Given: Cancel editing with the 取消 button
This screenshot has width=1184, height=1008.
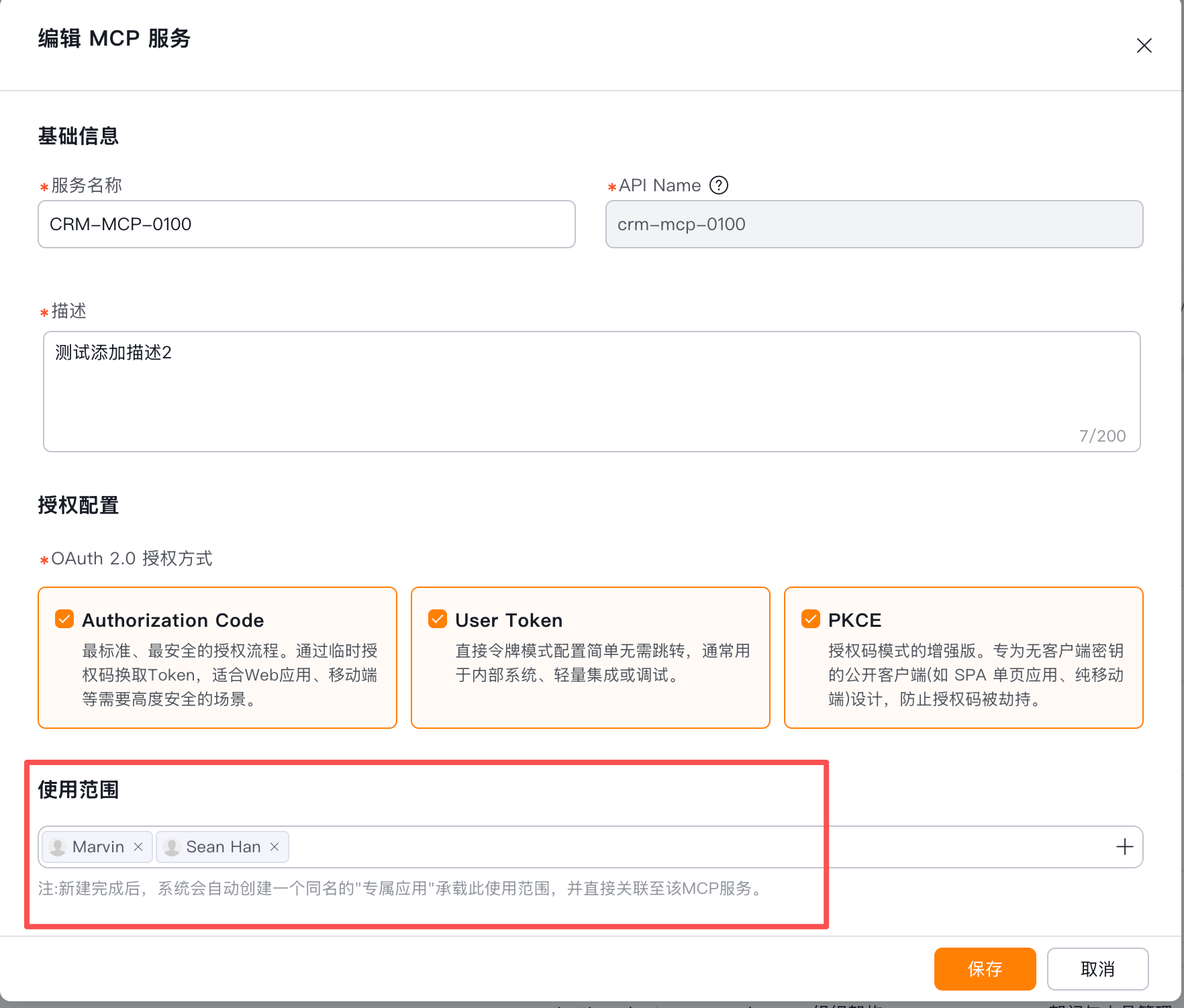Looking at the screenshot, I should tap(1097, 968).
